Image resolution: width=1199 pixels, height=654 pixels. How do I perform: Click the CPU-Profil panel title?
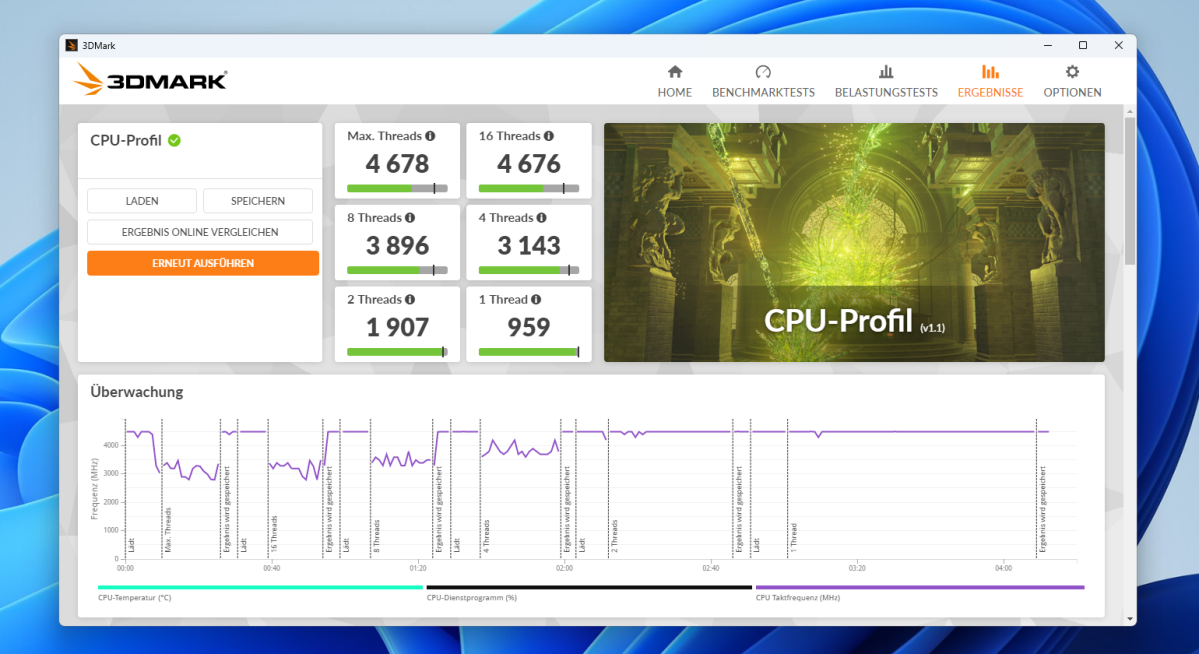coord(125,141)
